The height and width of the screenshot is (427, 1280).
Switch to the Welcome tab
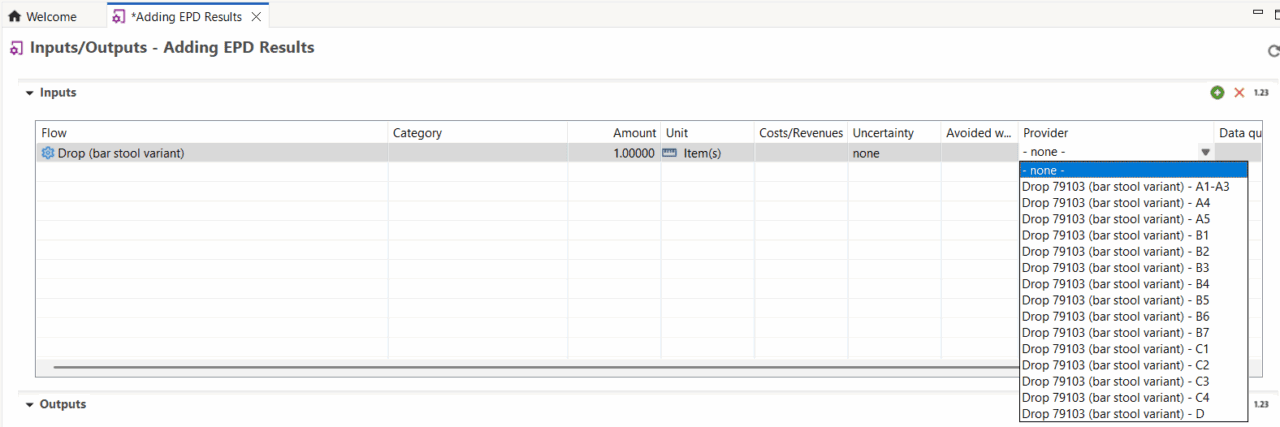42,16
